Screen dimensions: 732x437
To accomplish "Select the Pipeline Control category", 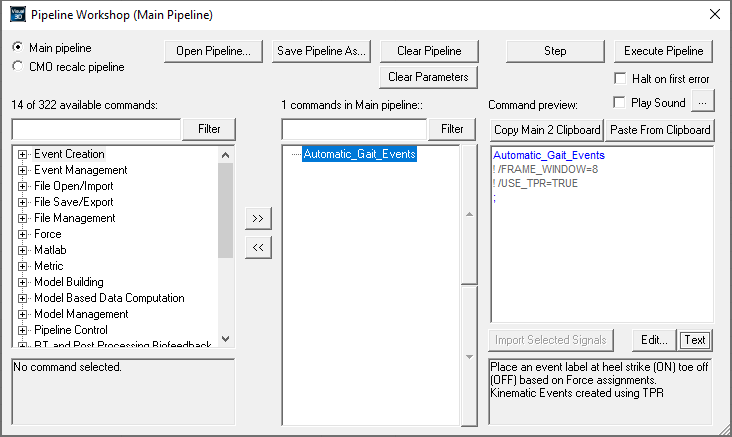I will point(70,330).
